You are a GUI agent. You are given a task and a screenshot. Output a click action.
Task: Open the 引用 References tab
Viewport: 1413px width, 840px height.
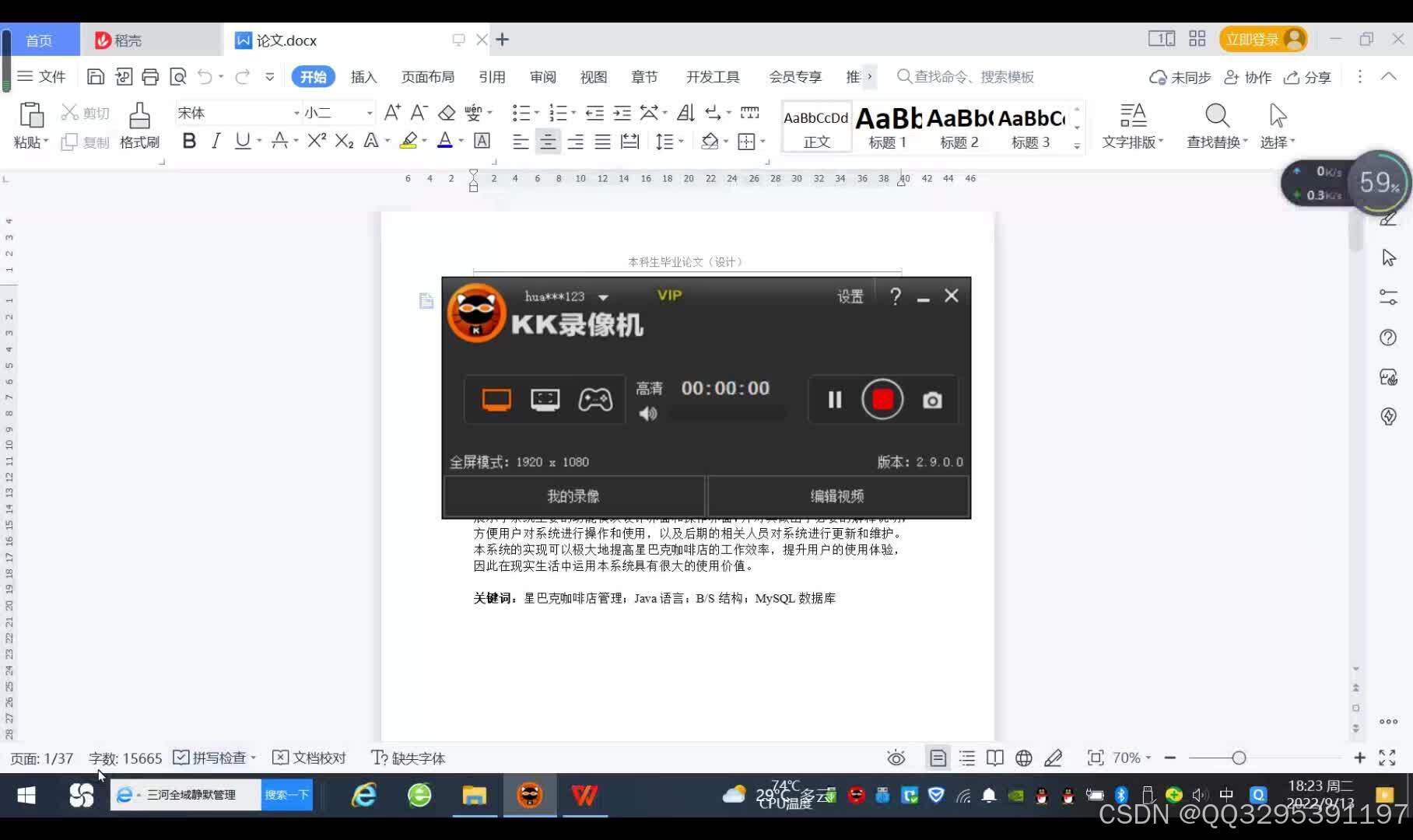(x=492, y=77)
